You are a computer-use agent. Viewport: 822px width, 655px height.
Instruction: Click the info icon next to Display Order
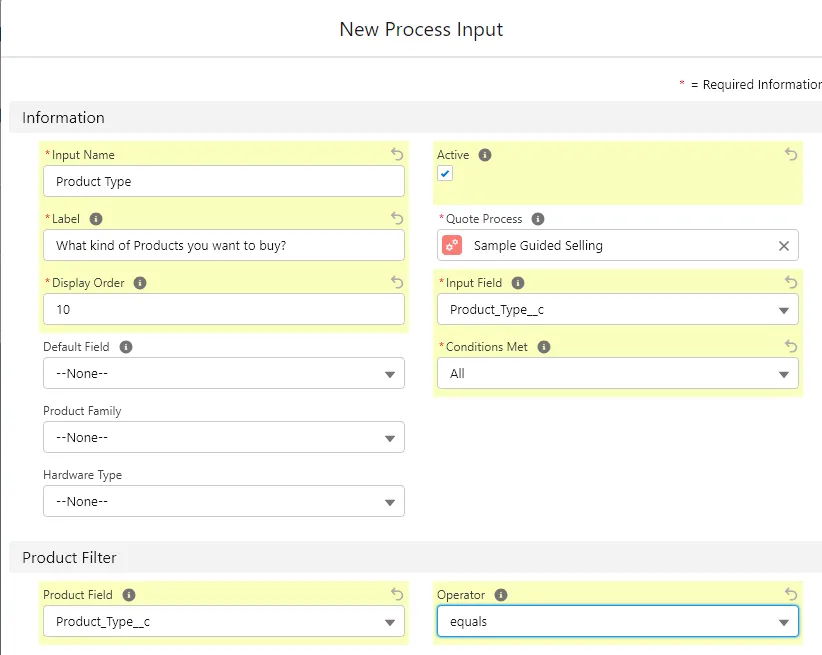(x=140, y=283)
